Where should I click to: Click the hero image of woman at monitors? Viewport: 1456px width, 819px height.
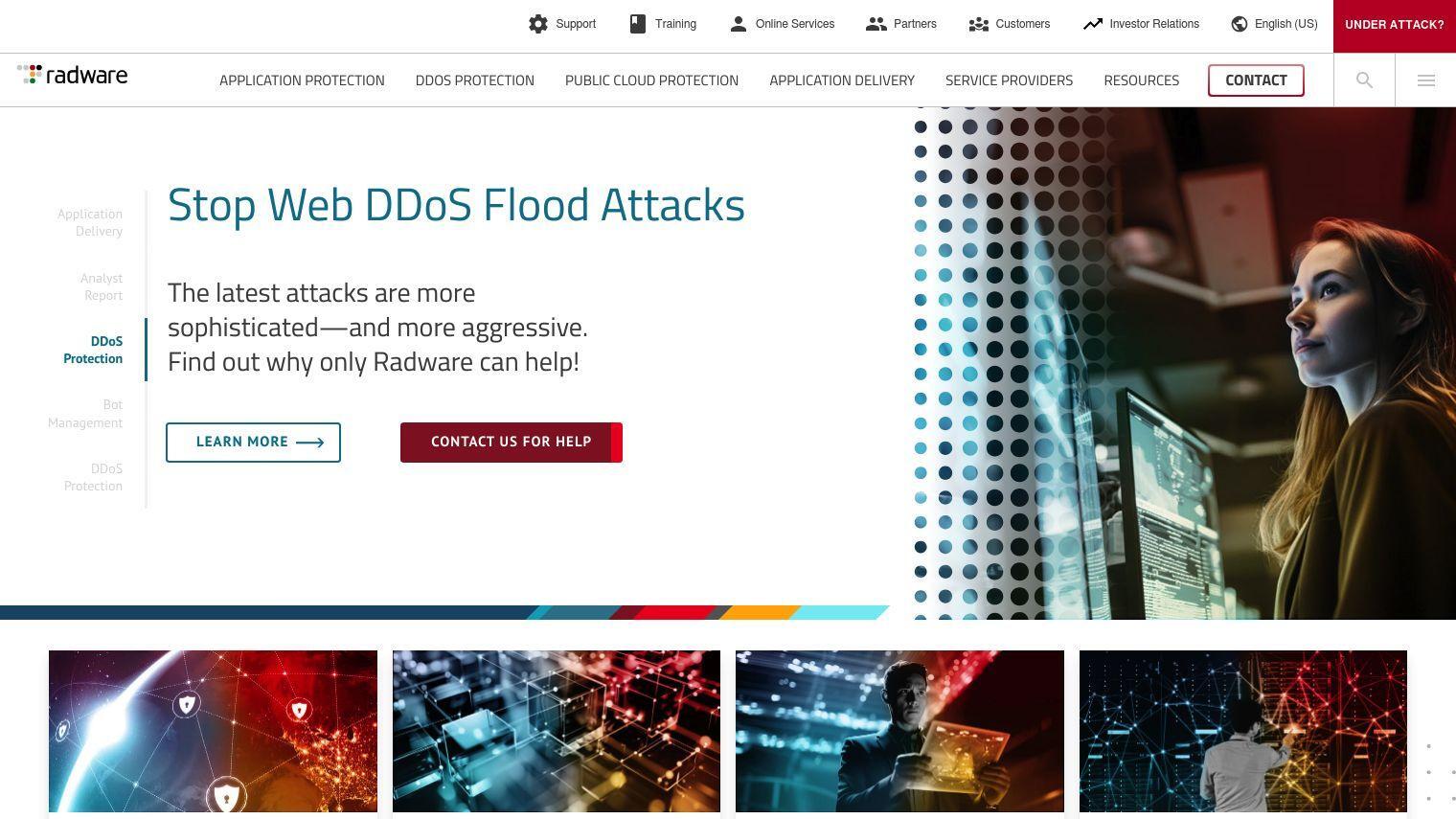pos(1183,363)
